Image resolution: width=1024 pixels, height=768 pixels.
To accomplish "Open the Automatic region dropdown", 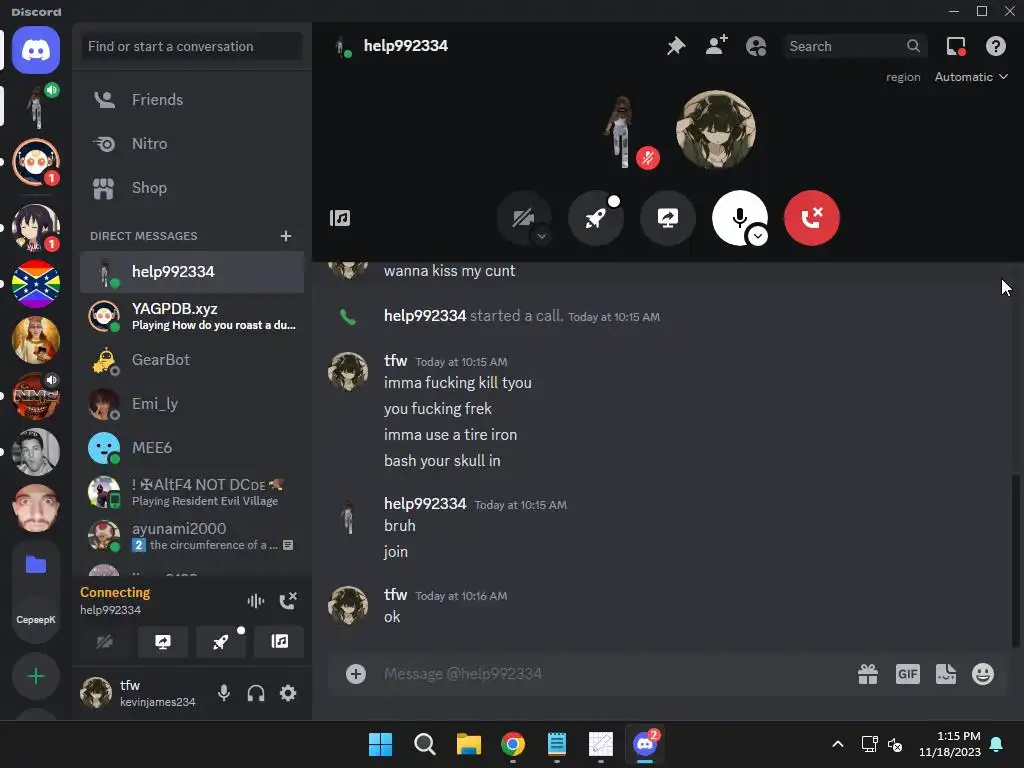I will click(x=971, y=77).
